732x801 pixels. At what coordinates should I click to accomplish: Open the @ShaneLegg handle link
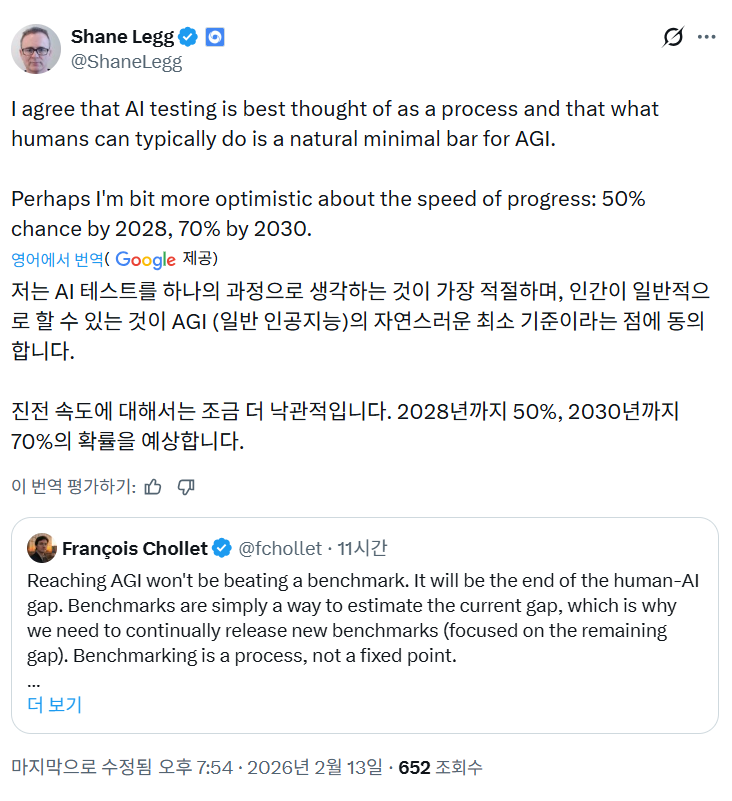[126, 61]
